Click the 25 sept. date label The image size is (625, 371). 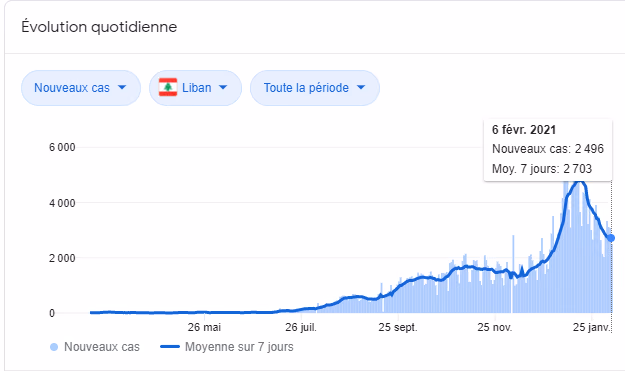pyautogui.click(x=398, y=327)
